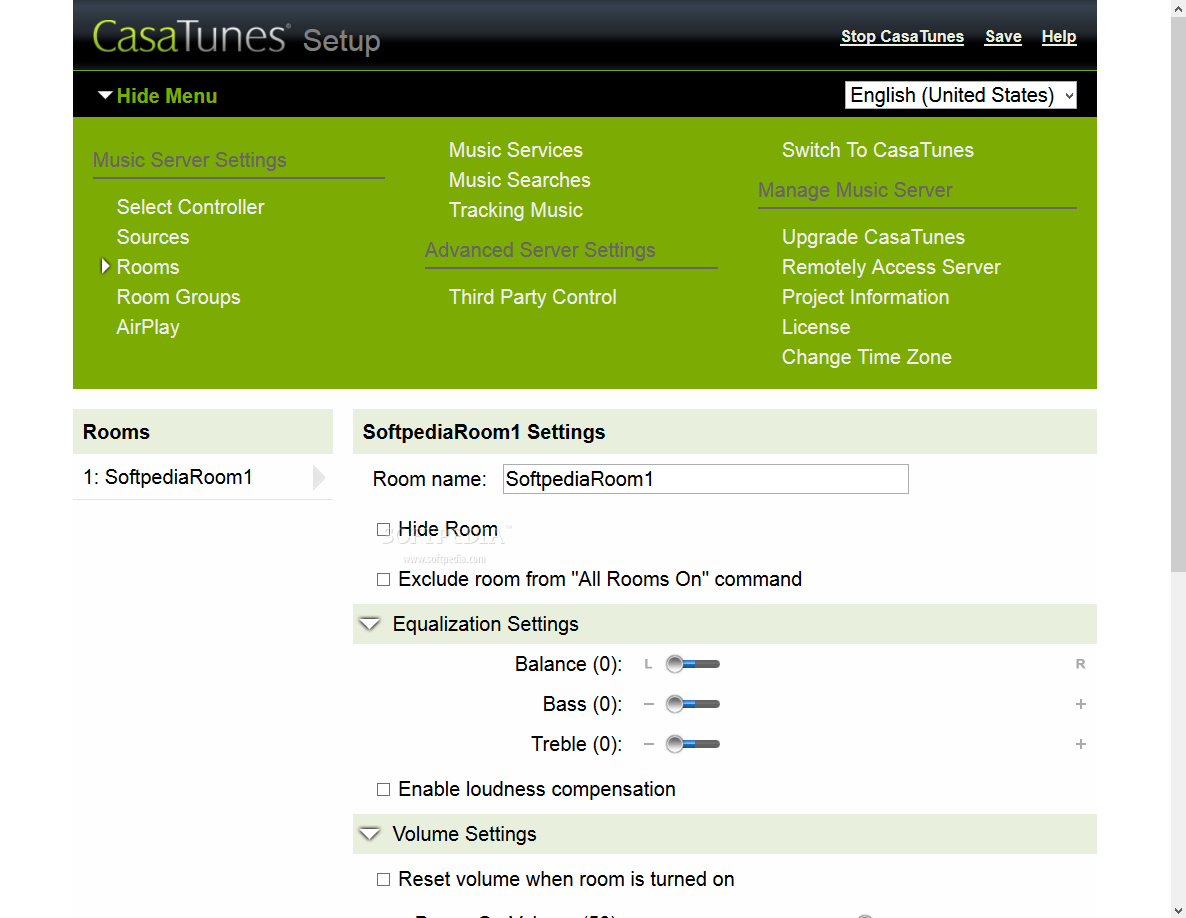This screenshot has width=1186, height=918.
Task: Click the Bass slider
Action: (x=693, y=704)
